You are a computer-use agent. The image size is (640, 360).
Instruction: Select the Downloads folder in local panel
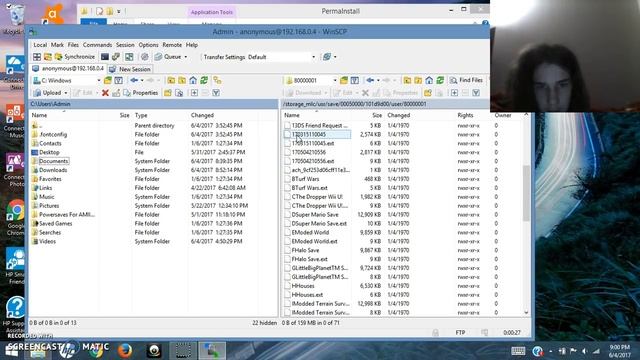[x=53, y=170]
